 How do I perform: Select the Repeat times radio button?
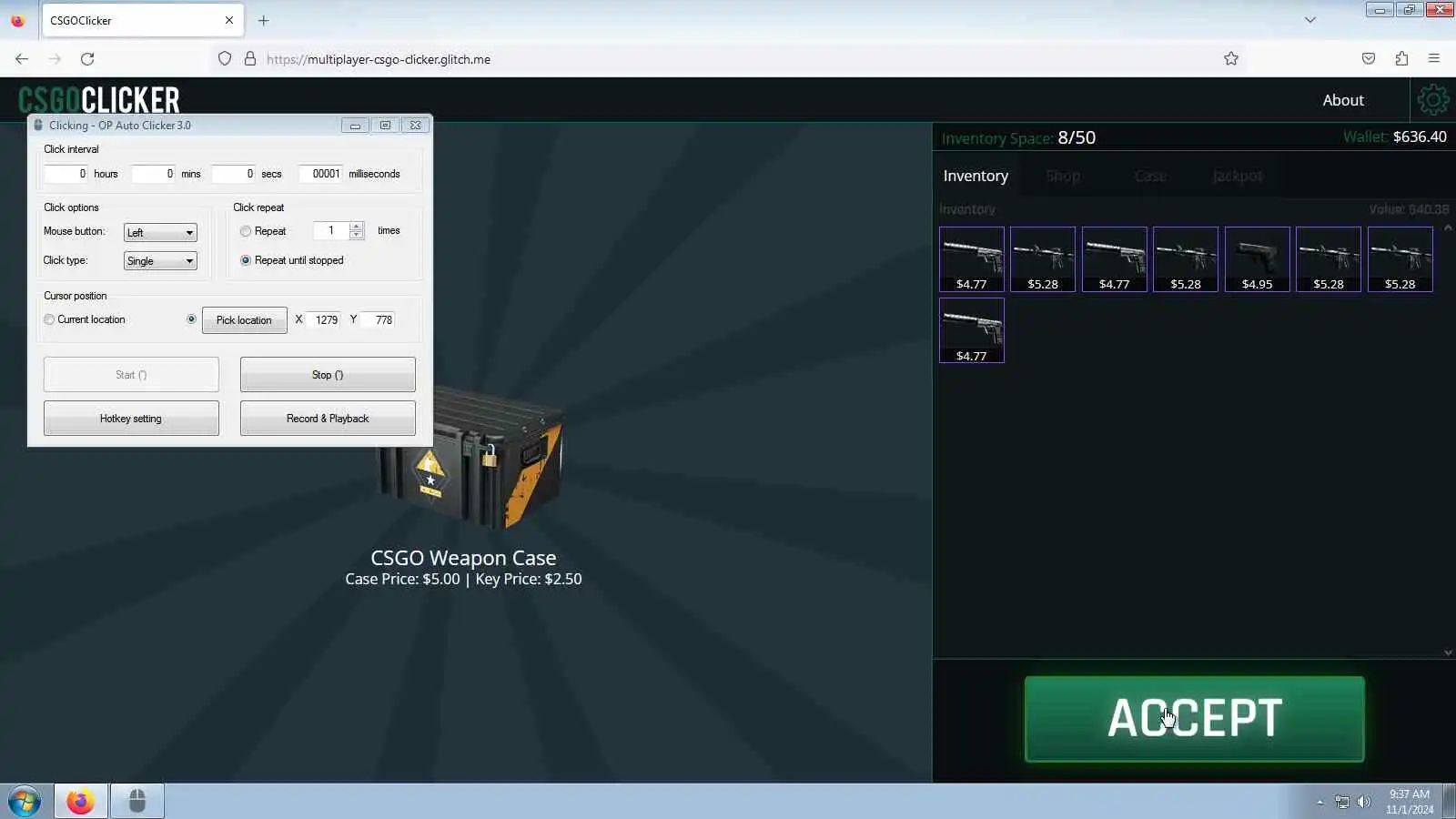coord(246,231)
